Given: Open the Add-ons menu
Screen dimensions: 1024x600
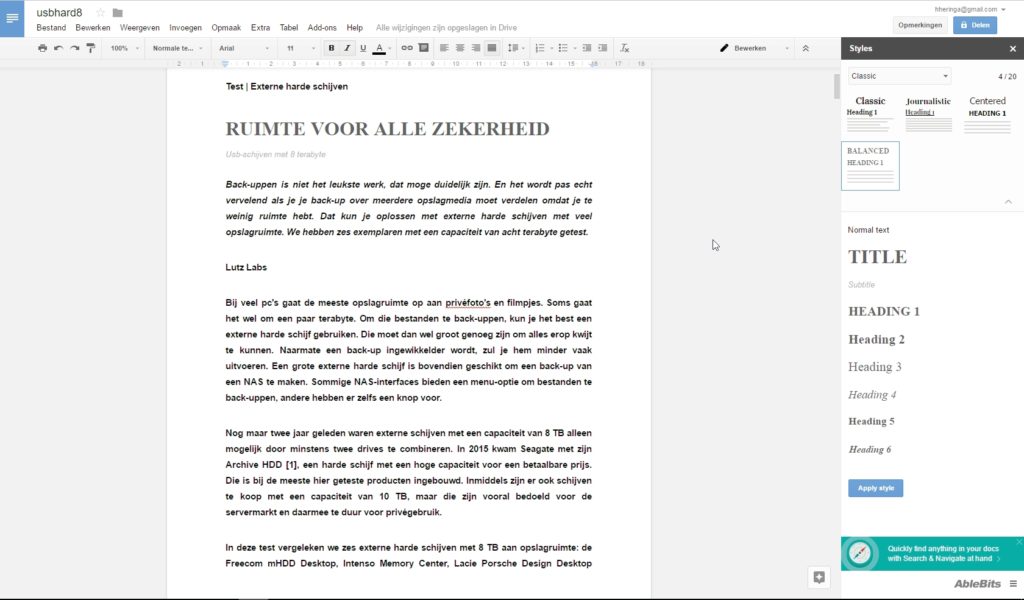Looking at the screenshot, I should click(324, 28).
